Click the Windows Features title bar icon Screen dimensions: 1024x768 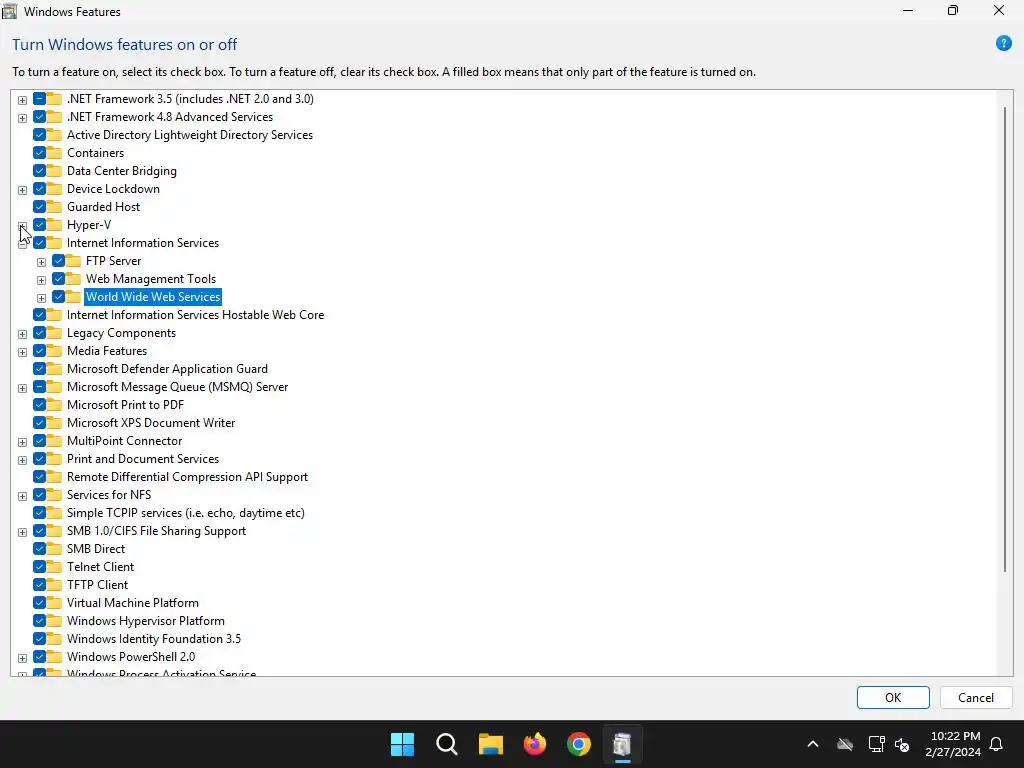pyautogui.click(x=9, y=11)
